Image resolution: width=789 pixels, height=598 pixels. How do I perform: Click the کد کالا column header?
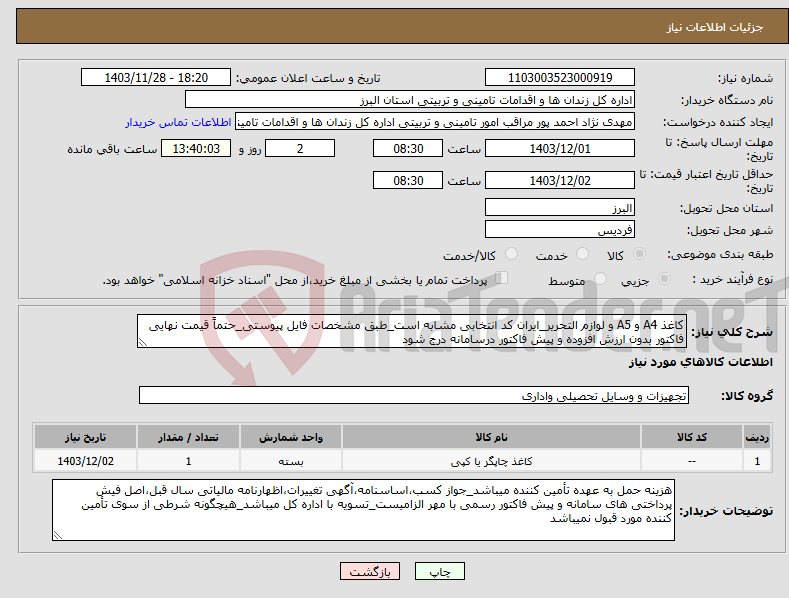pyautogui.click(x=692, y=437)
